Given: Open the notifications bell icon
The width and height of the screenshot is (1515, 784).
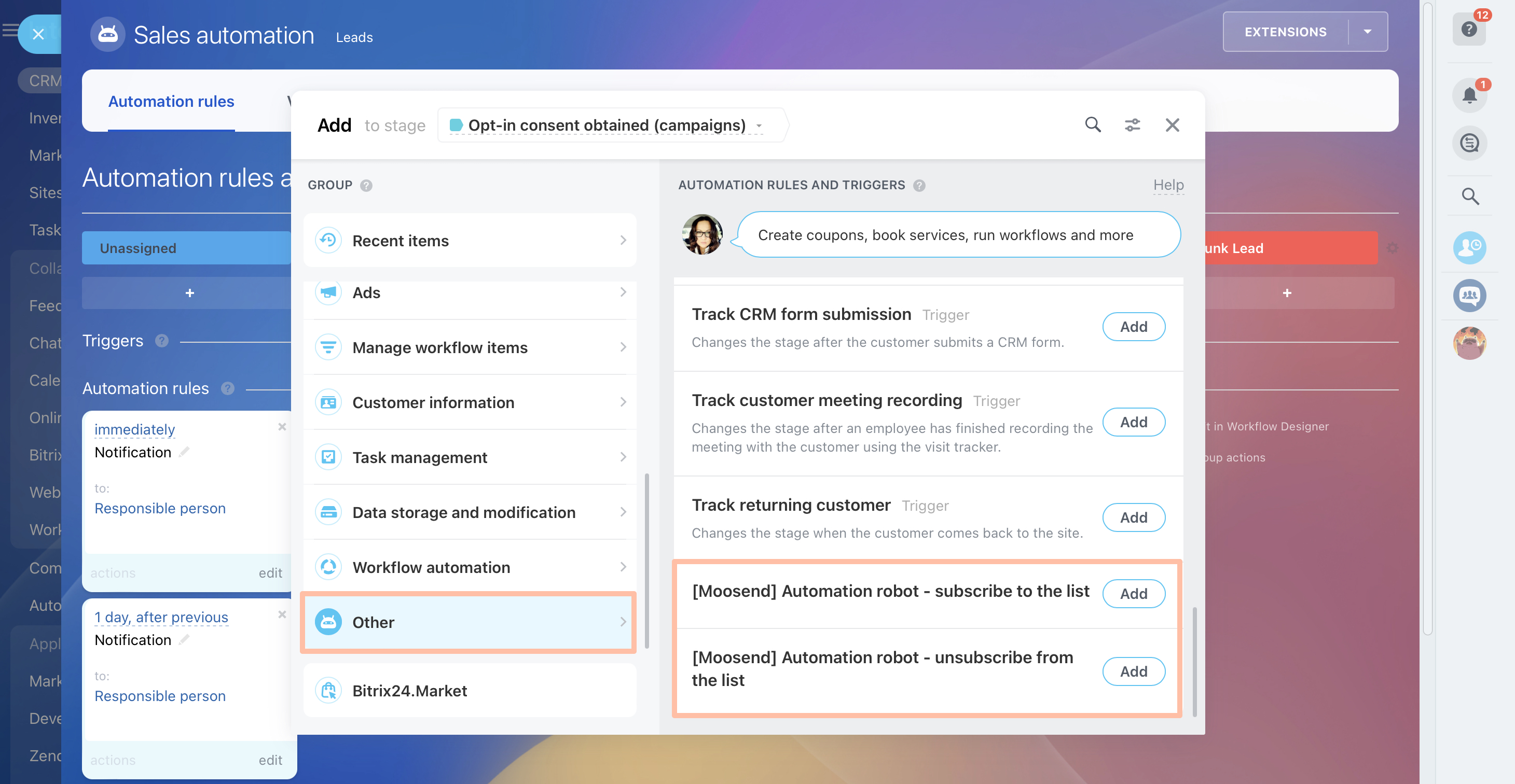Looking at the screenshot, I should (1469, 94).
